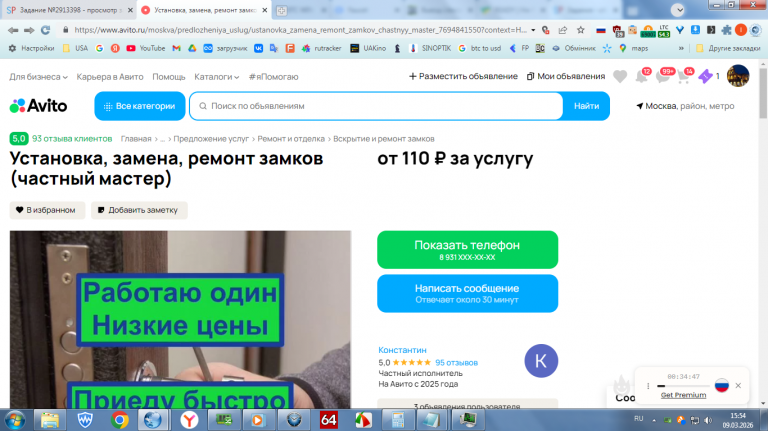This screenshot has width=768, height=431.
Task: Click the green Показать телефон button
Action: click(x=467, y=250)
